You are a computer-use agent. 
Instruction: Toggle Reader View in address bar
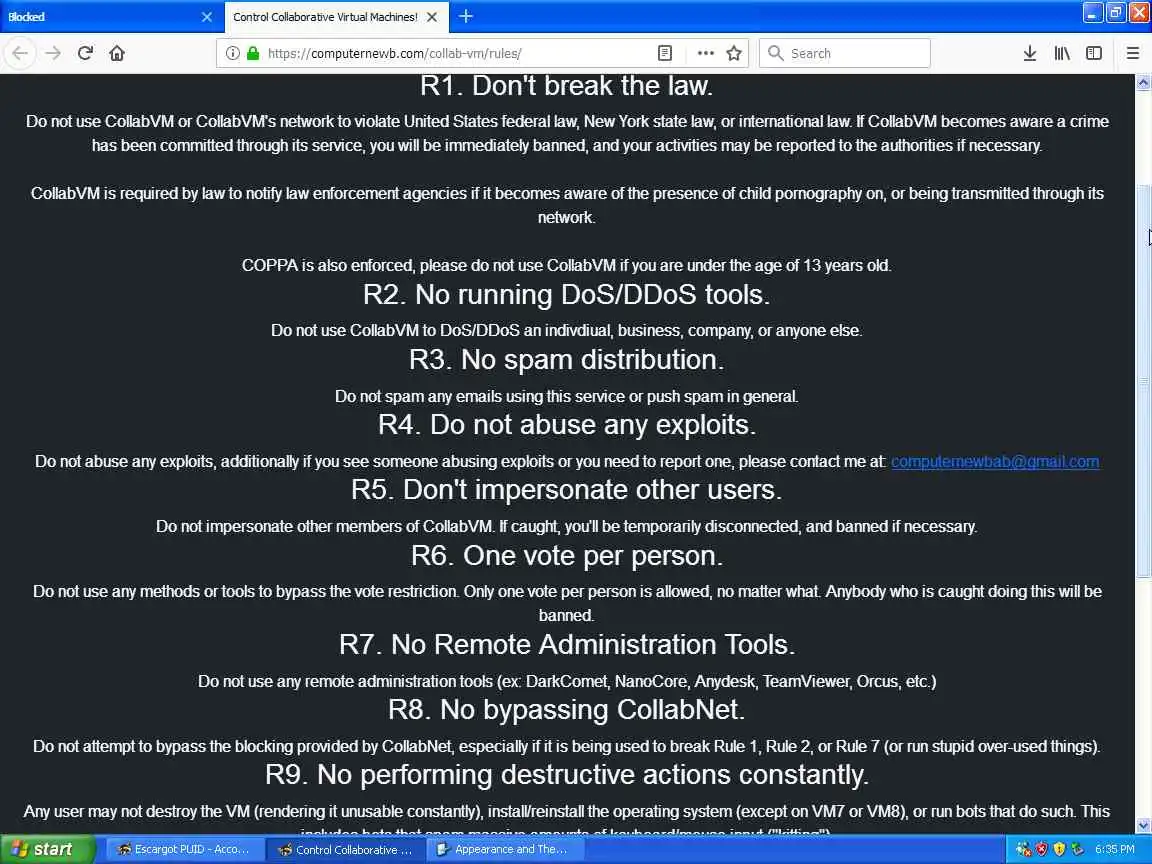665,53
